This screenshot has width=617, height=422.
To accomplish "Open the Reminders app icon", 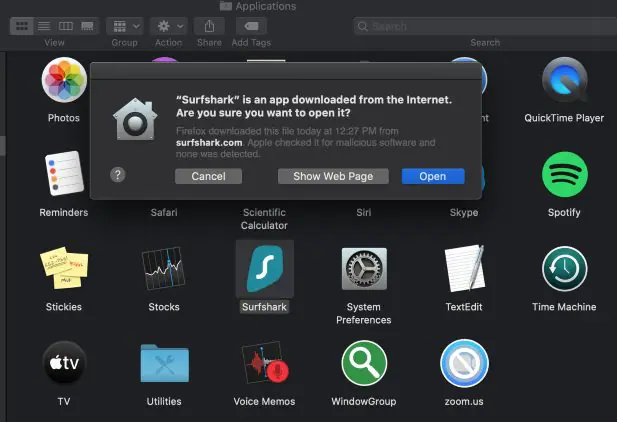I will pyautogui.click(x=64, y=174).
